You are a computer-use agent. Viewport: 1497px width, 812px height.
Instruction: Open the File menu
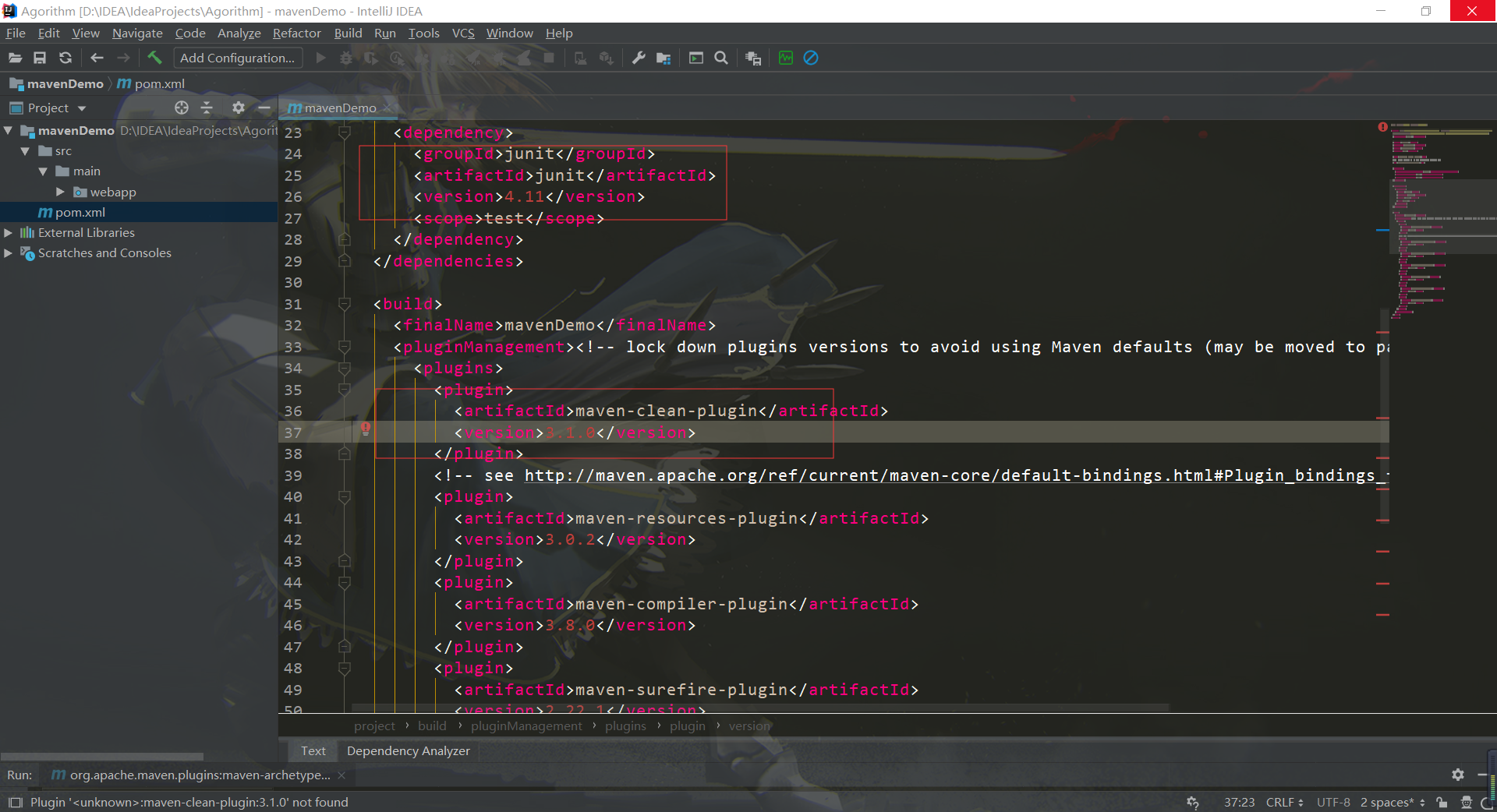[16, 33]
